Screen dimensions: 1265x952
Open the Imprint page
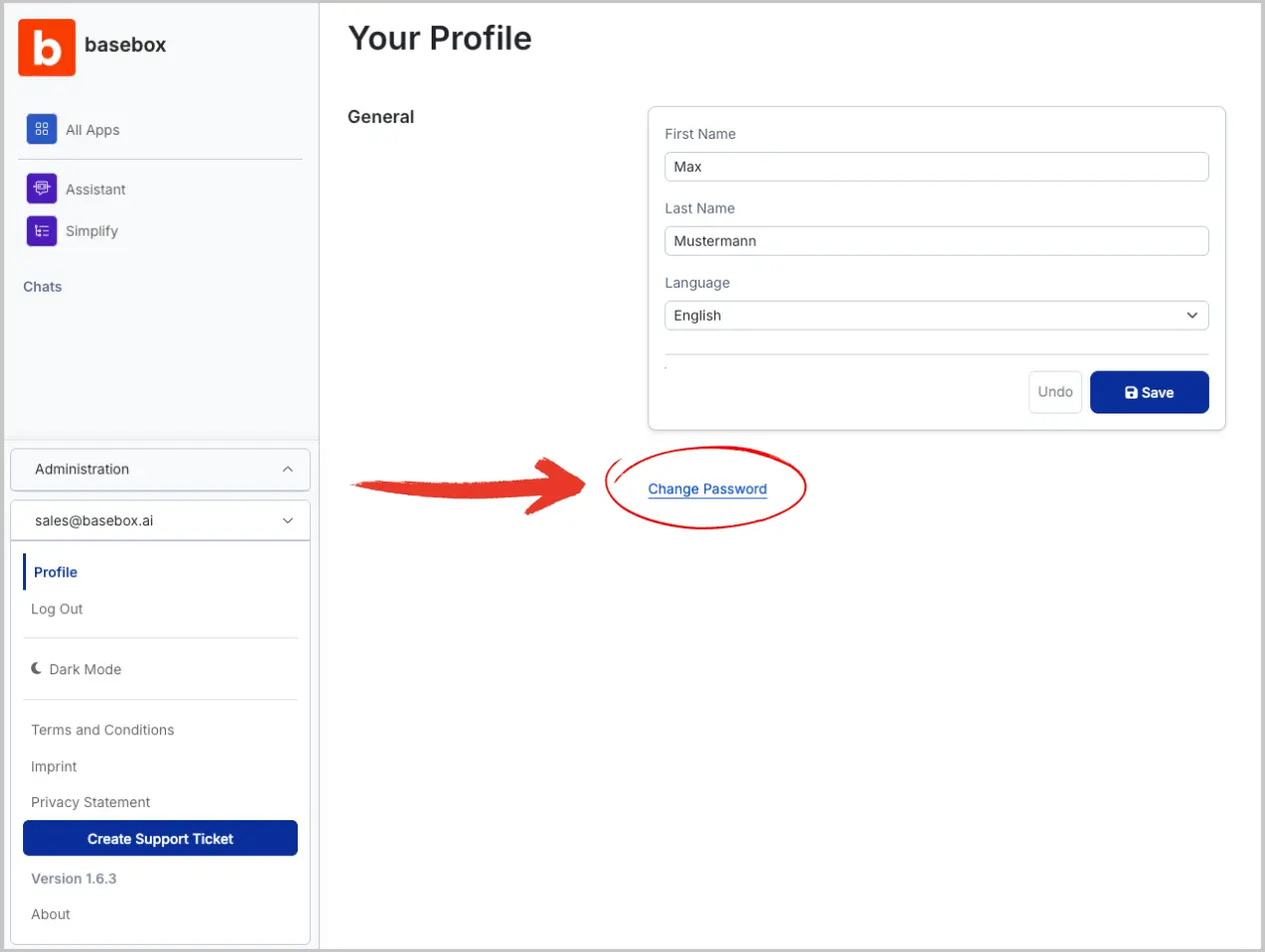coord(54,766)
